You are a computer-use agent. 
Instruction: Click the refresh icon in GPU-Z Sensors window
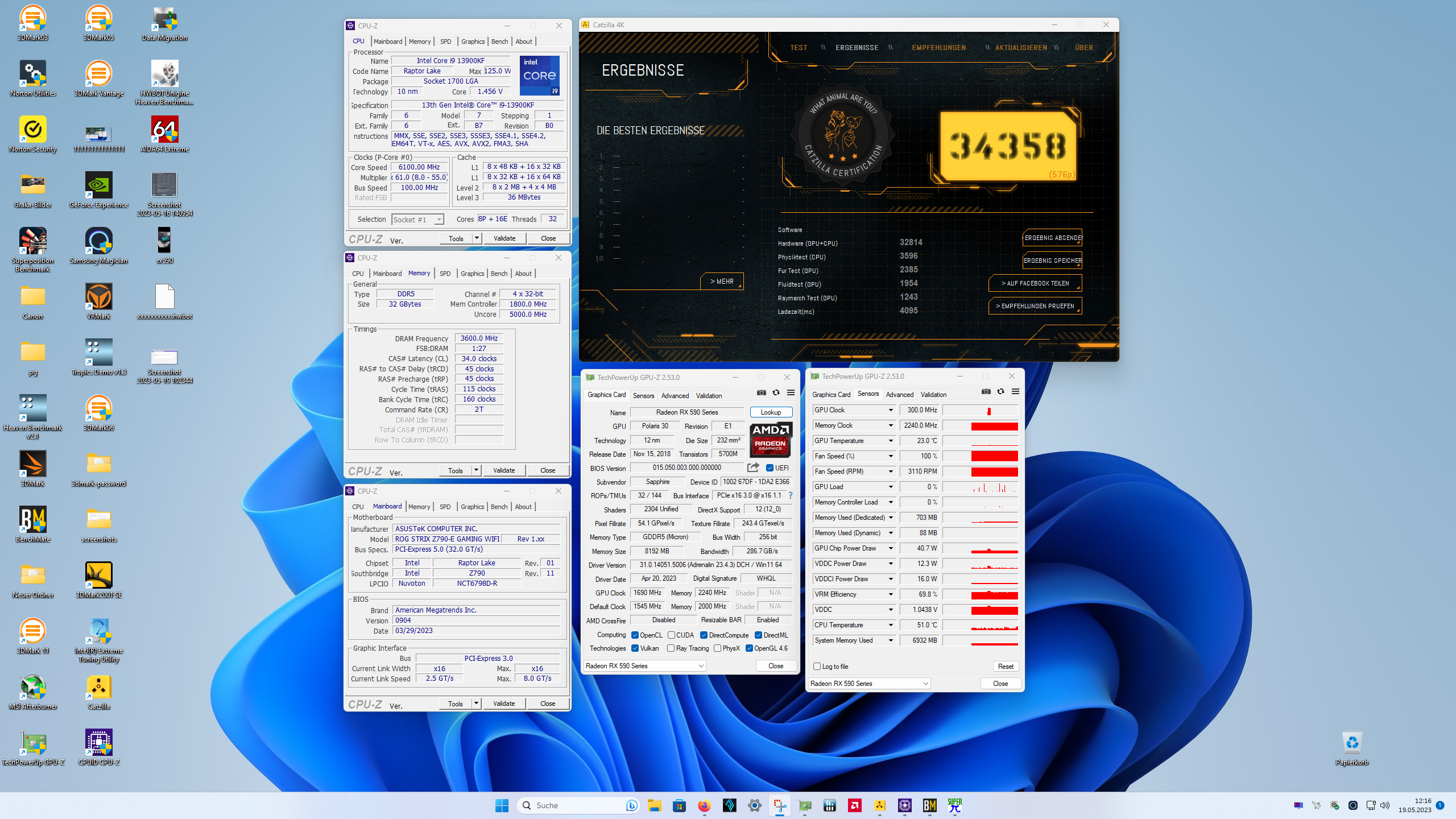(x=1000, y=391)
